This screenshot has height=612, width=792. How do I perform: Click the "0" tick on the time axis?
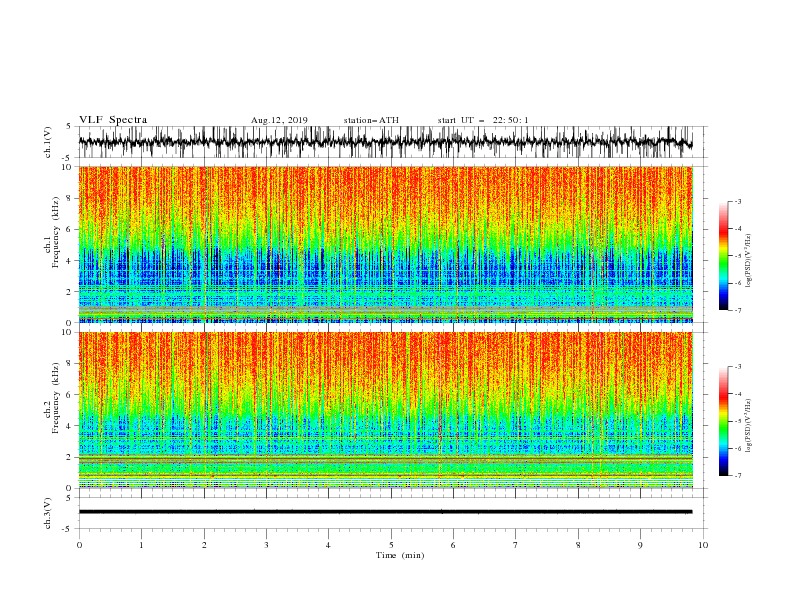[79, 545]
